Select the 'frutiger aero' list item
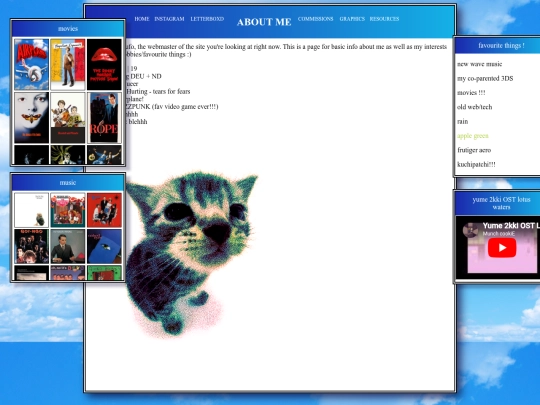The image size is (540, 405). 474,150
